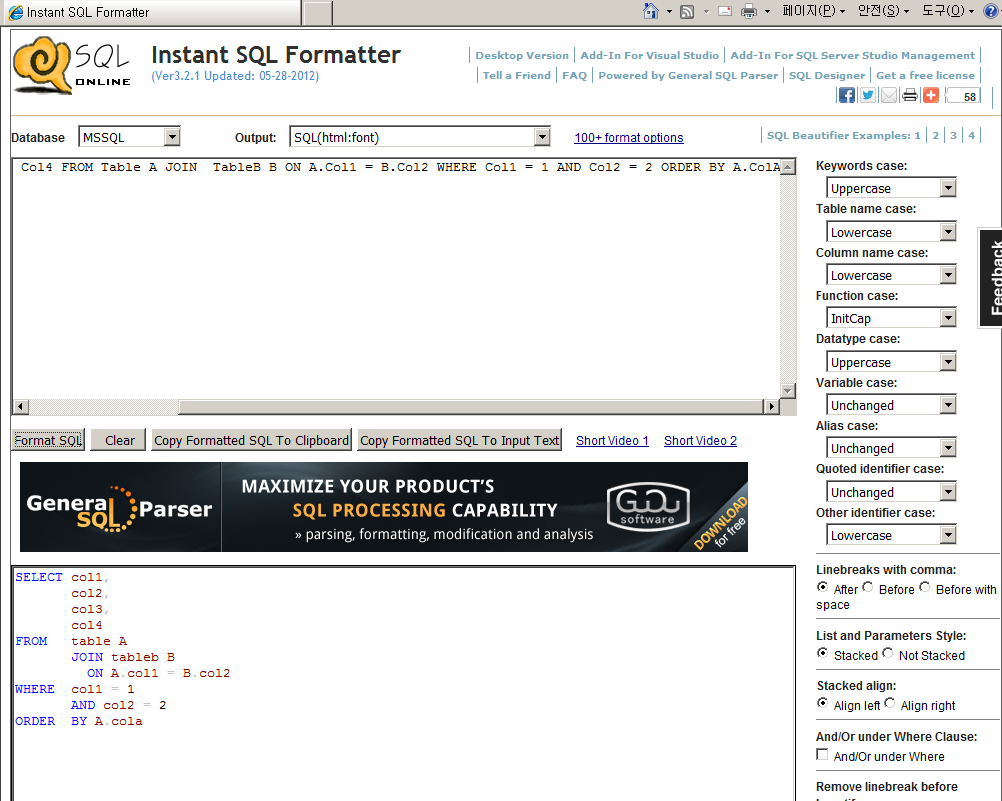Expand the Column name case dropdown
This screenshot has height=801, width=1002.
(891, 275)
